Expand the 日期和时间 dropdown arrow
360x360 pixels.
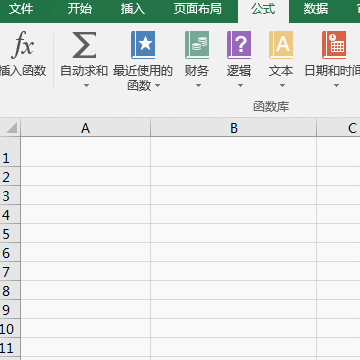tap(336, 86)
